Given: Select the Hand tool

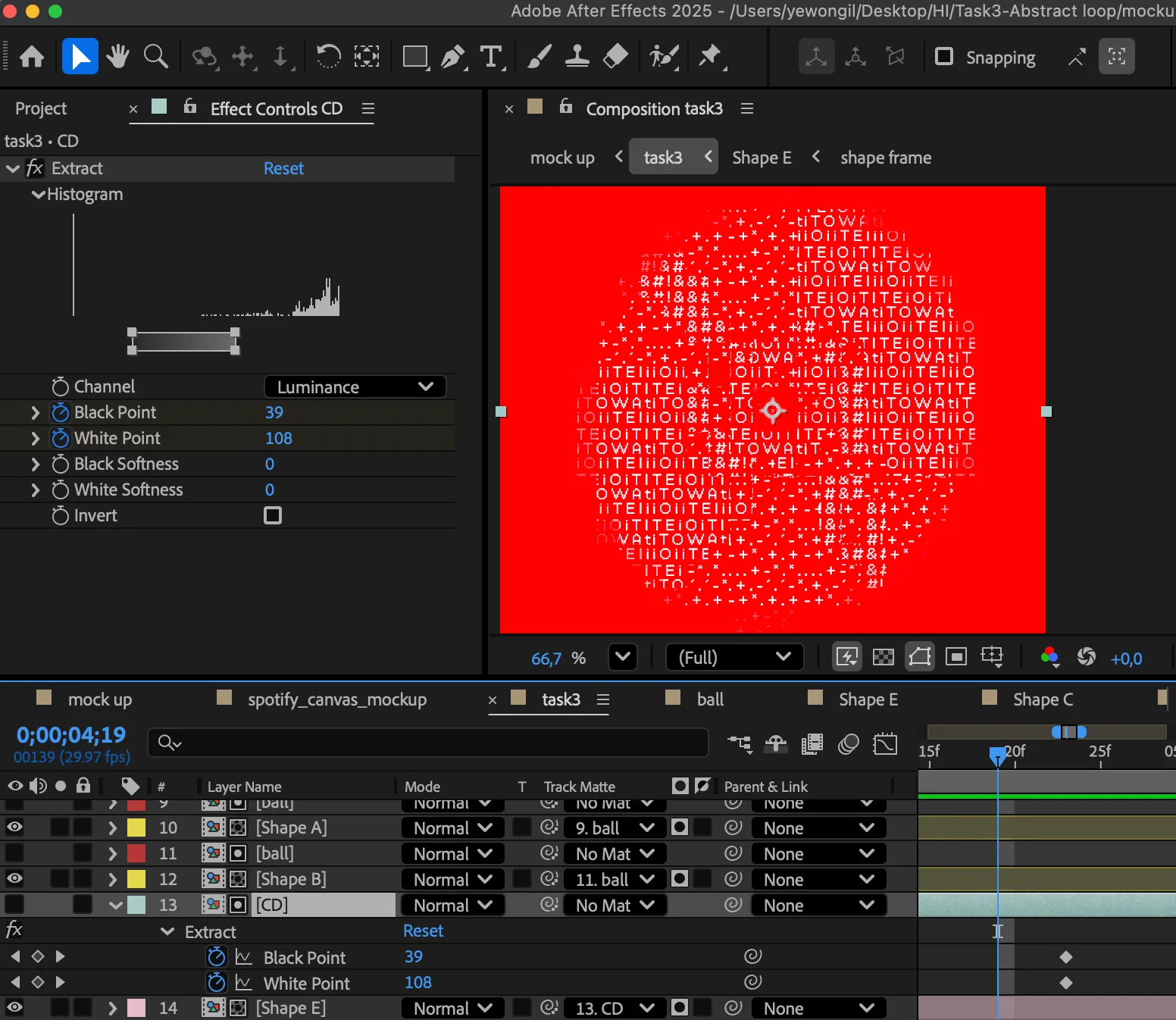Looking at the screenshot, I should pyautogui.click(x=117, y=57).
